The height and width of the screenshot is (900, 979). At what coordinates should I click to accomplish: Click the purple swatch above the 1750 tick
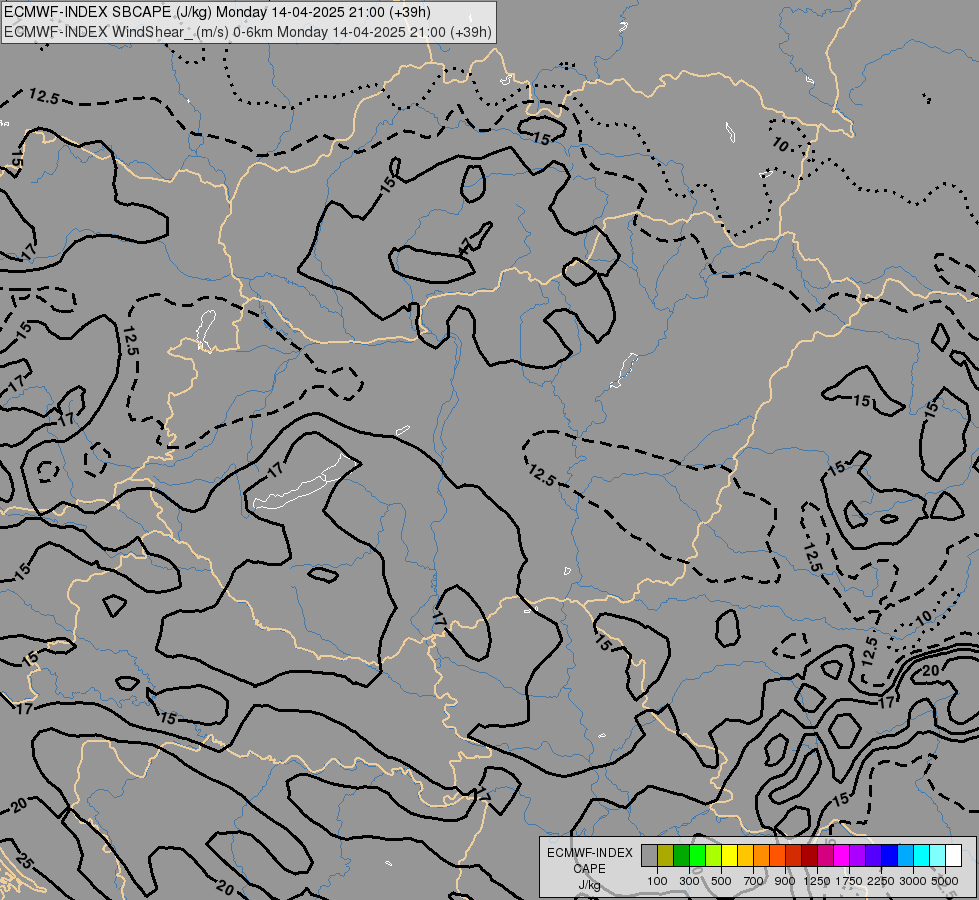858,856
